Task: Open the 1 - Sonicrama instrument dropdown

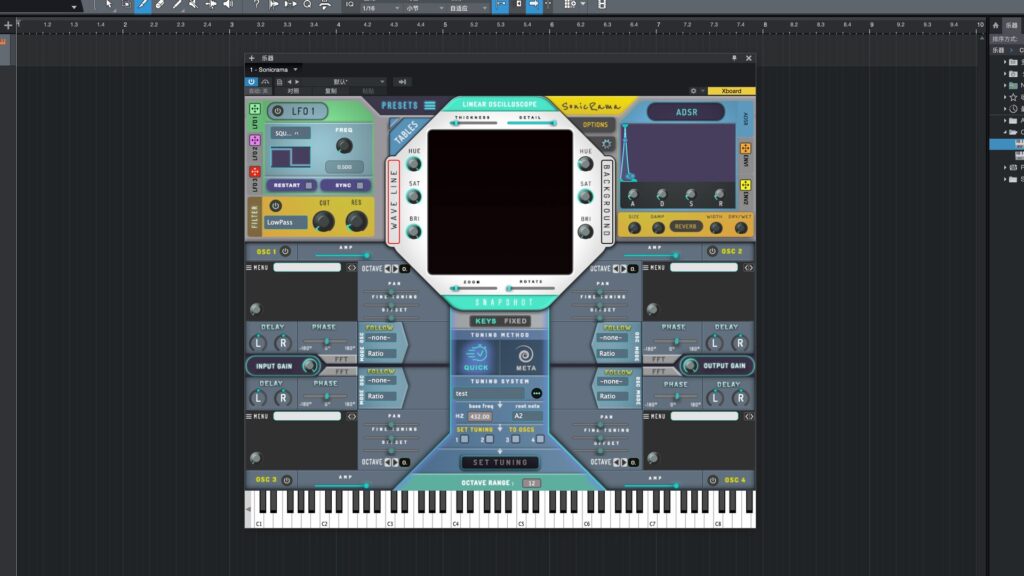Action: (x=273, y=70)
